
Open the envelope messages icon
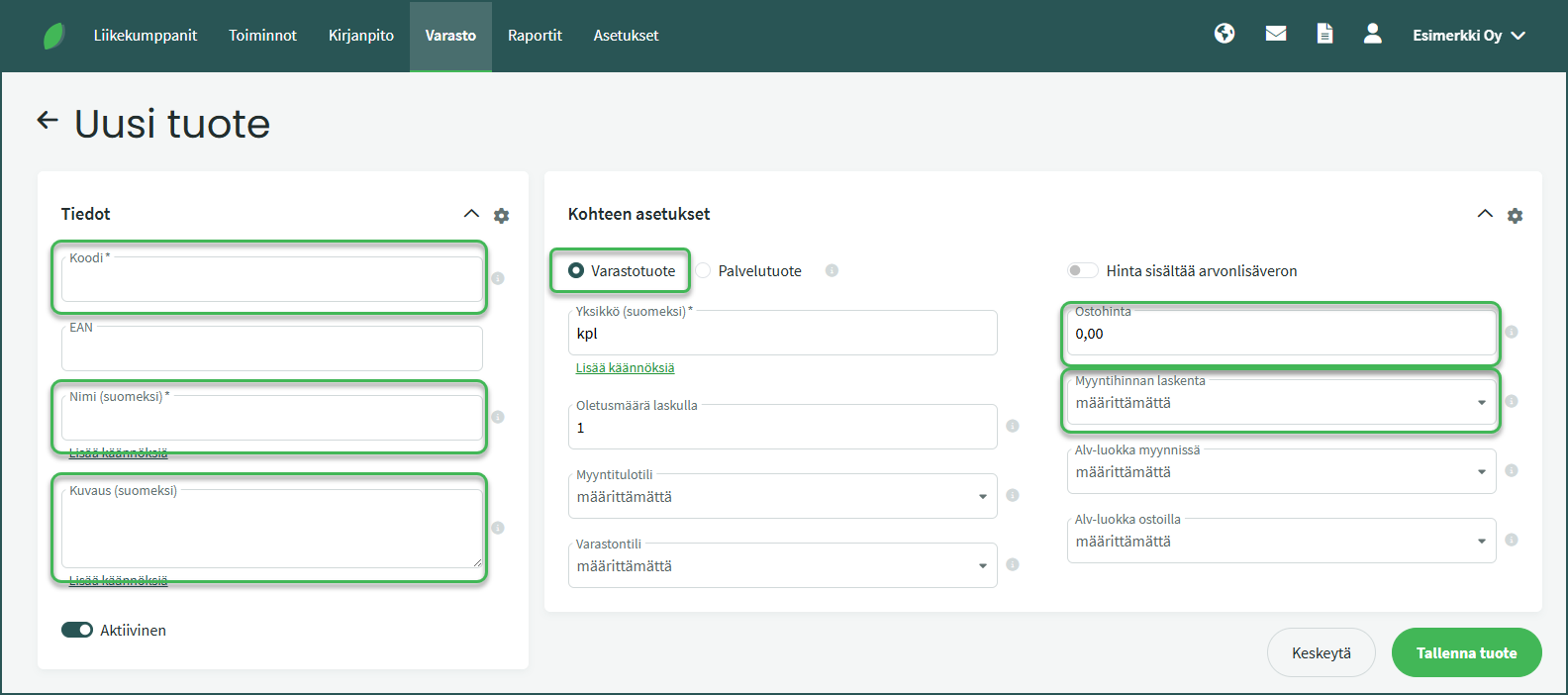click(1276, 34)
